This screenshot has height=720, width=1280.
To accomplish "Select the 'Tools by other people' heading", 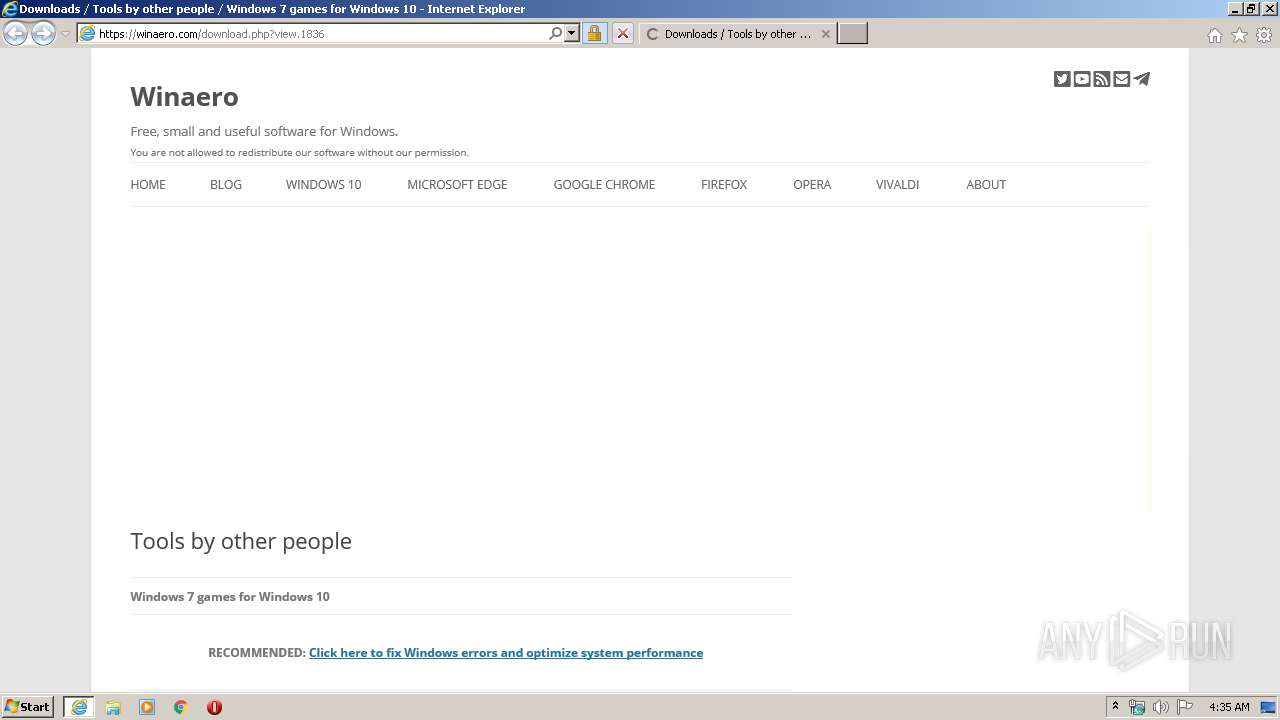I will [241, 541].
